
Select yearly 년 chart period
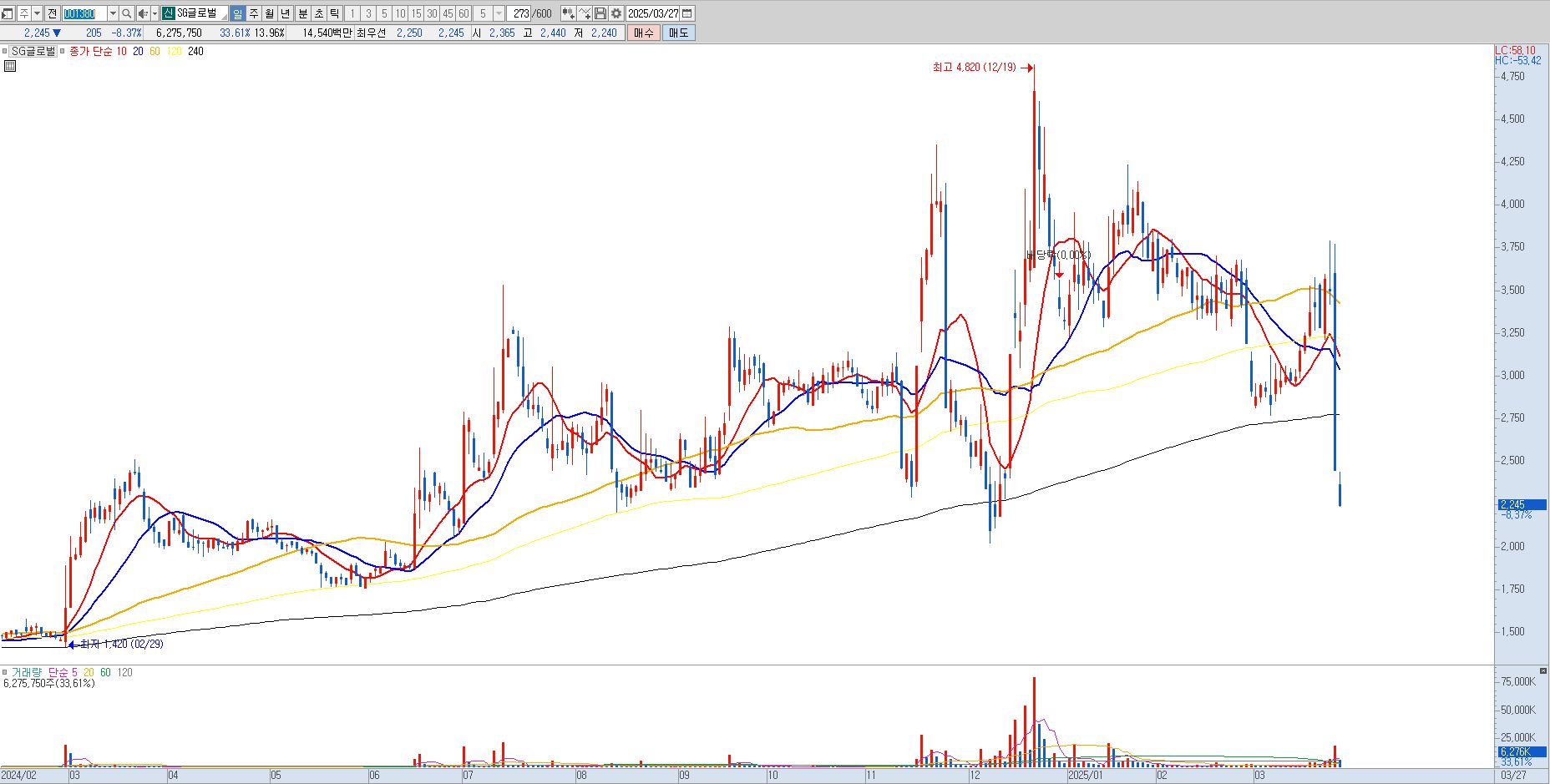(x=285, y=13)
